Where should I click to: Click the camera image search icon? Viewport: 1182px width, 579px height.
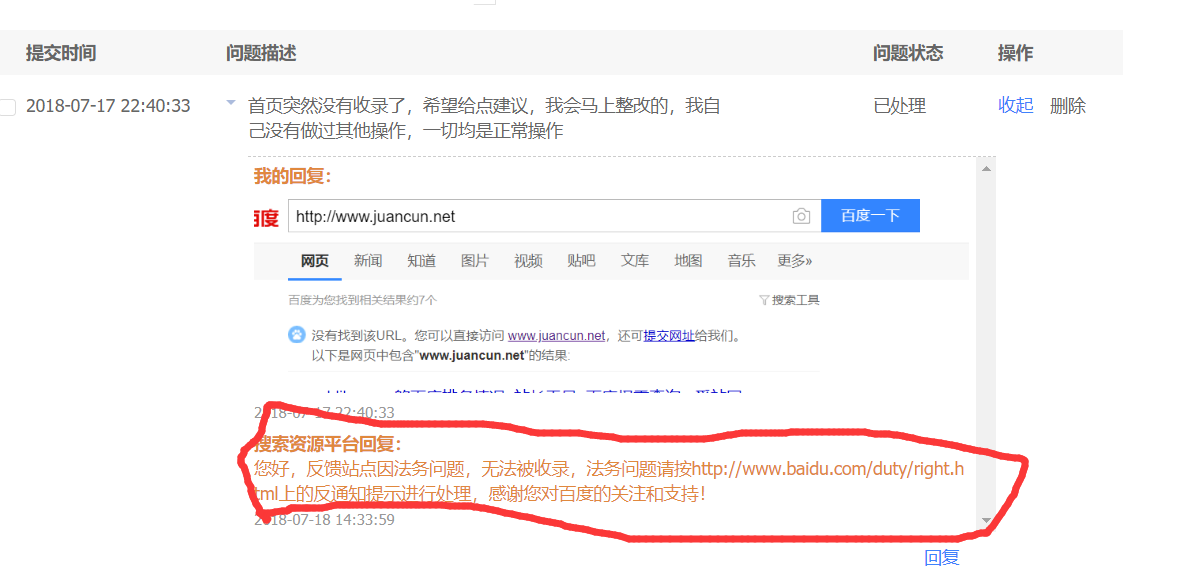pos(801,216)
